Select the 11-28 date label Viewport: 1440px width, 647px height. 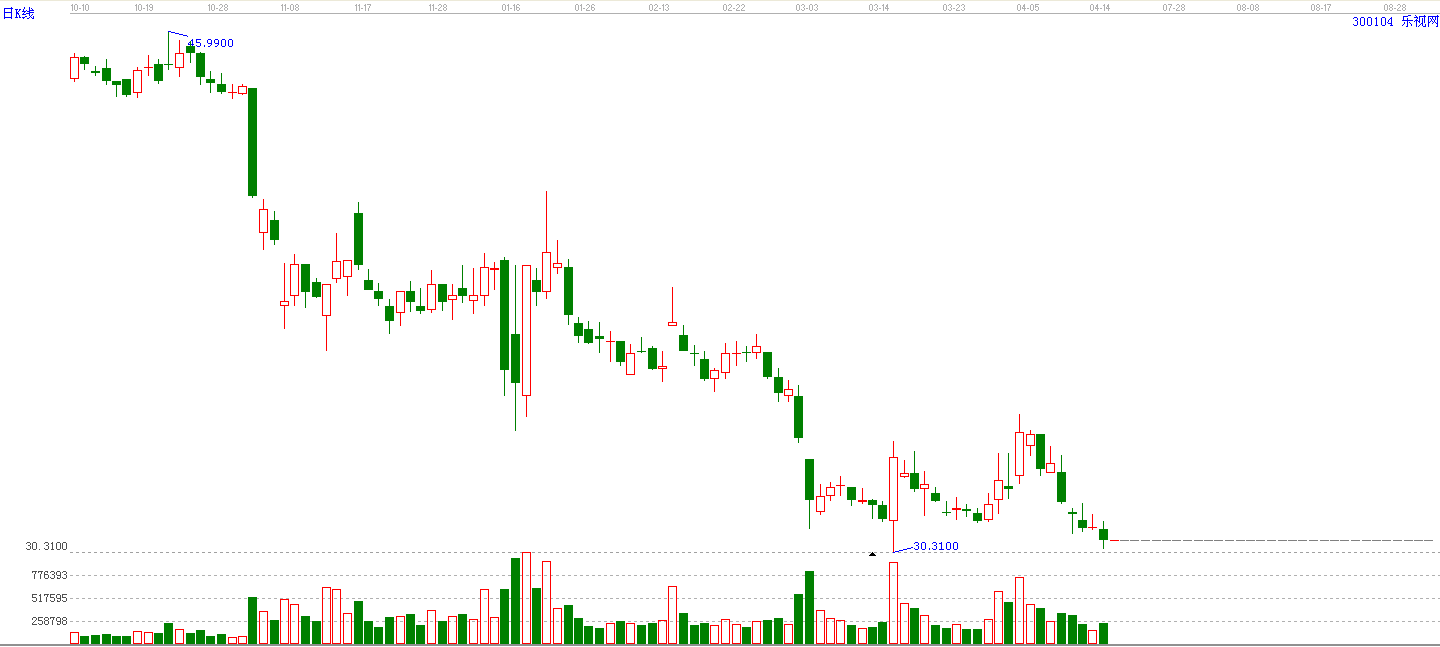coord(437,7)
